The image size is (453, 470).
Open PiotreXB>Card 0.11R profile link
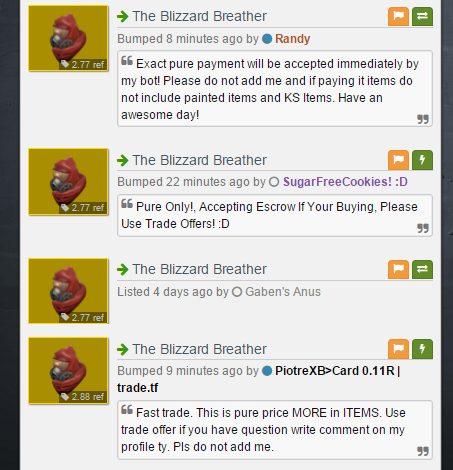(x=258, y=379)
